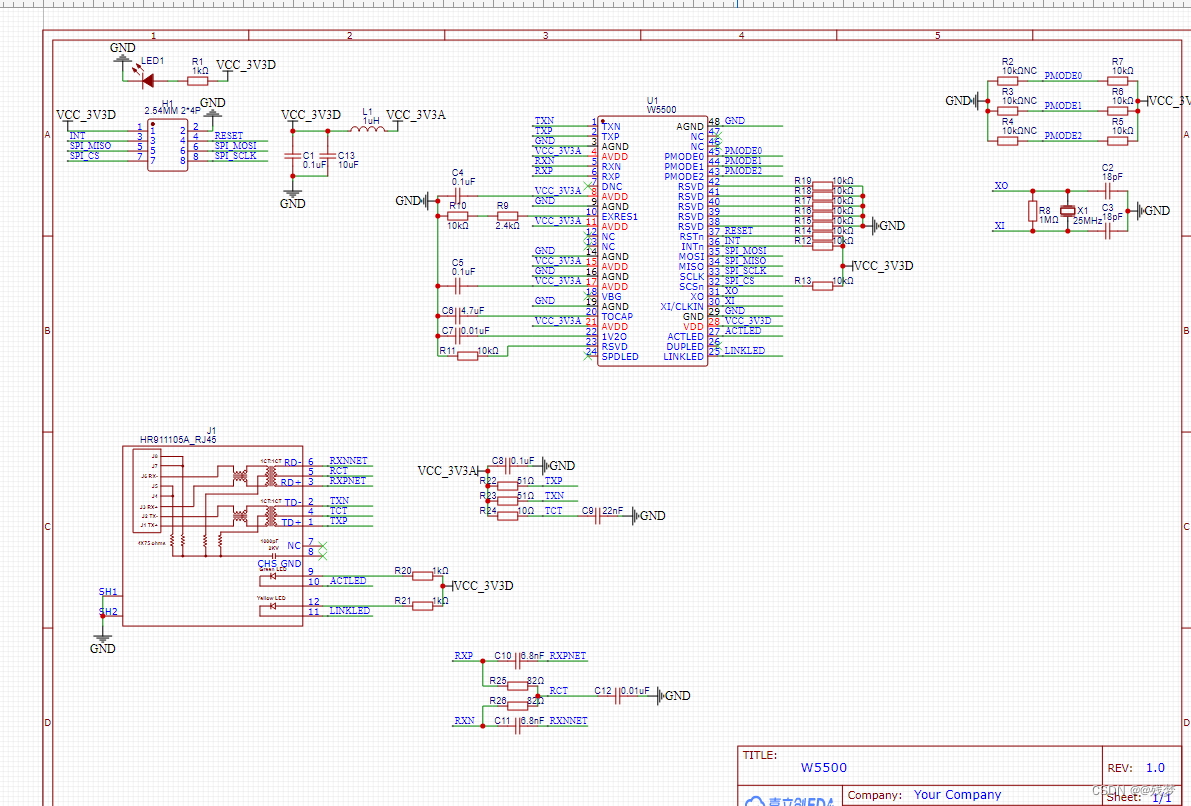
Task: Select the U1 W5500 chip body
Action: [x=652, y=241]
